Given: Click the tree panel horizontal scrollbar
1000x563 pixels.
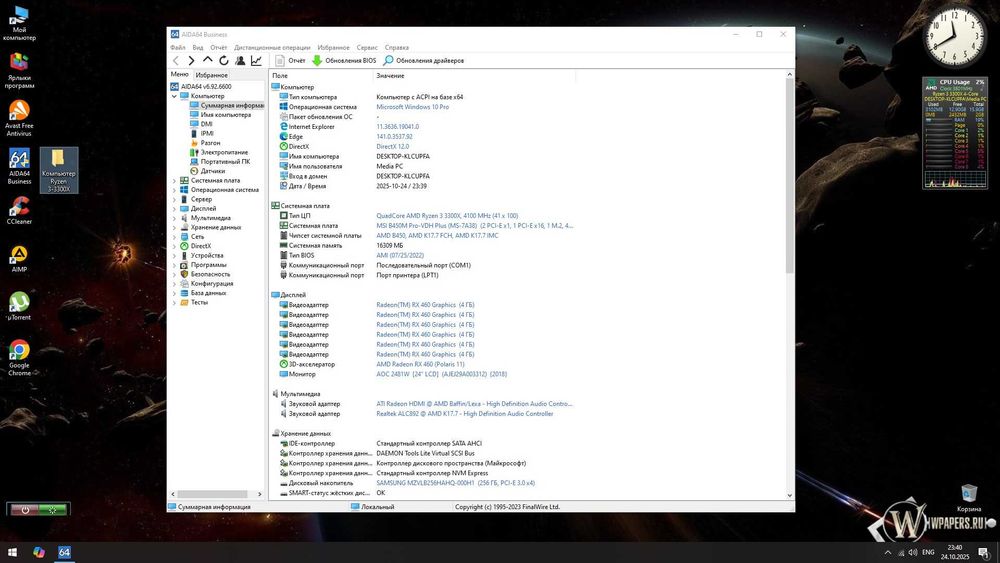Looking at the screenshot, I should coord(212,494).
